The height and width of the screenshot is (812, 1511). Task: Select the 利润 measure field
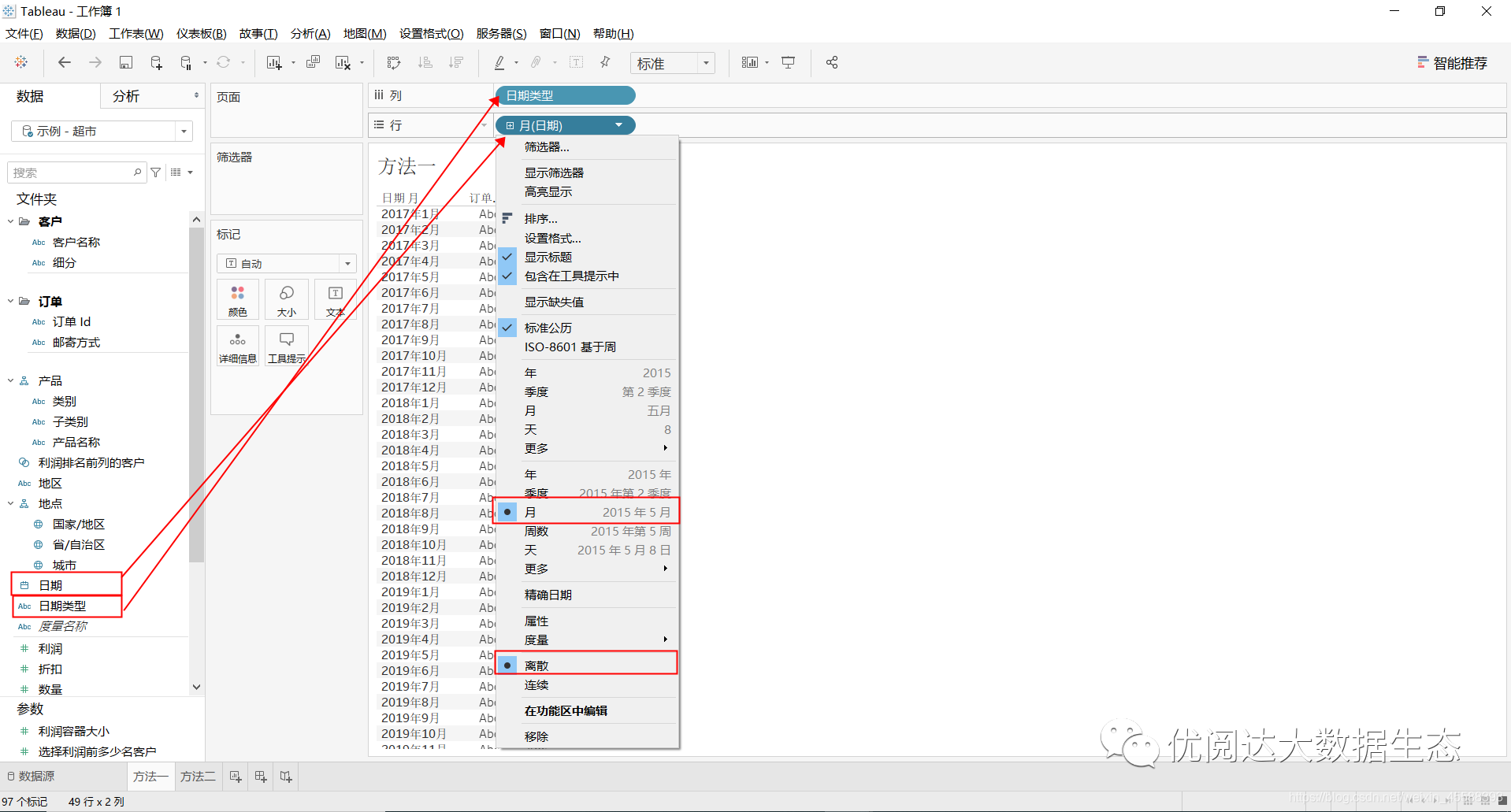(50, 649)
